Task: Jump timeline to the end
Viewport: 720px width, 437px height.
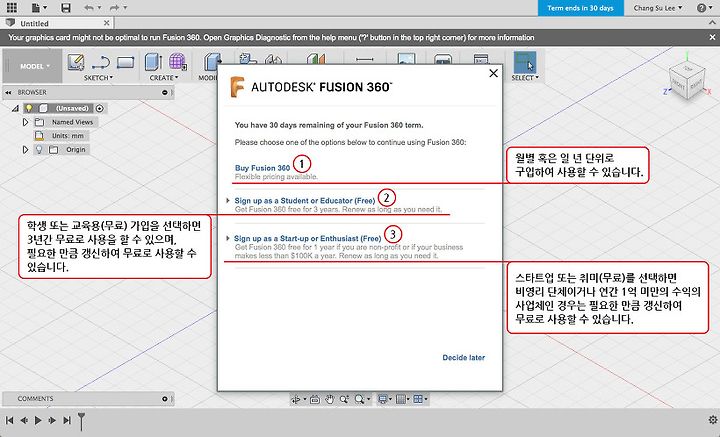Action: [x=67, y=420]
